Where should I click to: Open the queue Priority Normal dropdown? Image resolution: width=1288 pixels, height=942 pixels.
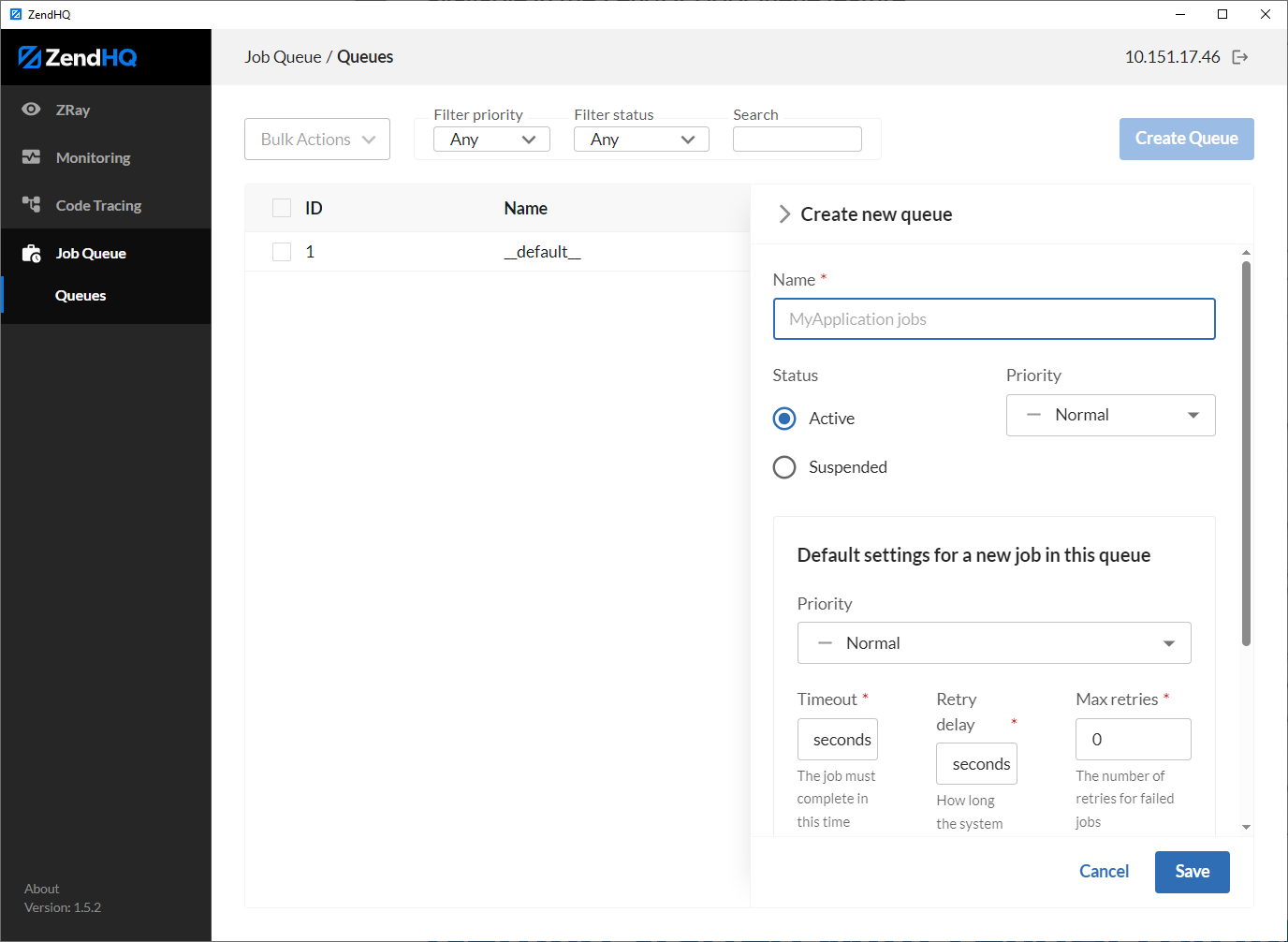click(x=1110, y=415)
